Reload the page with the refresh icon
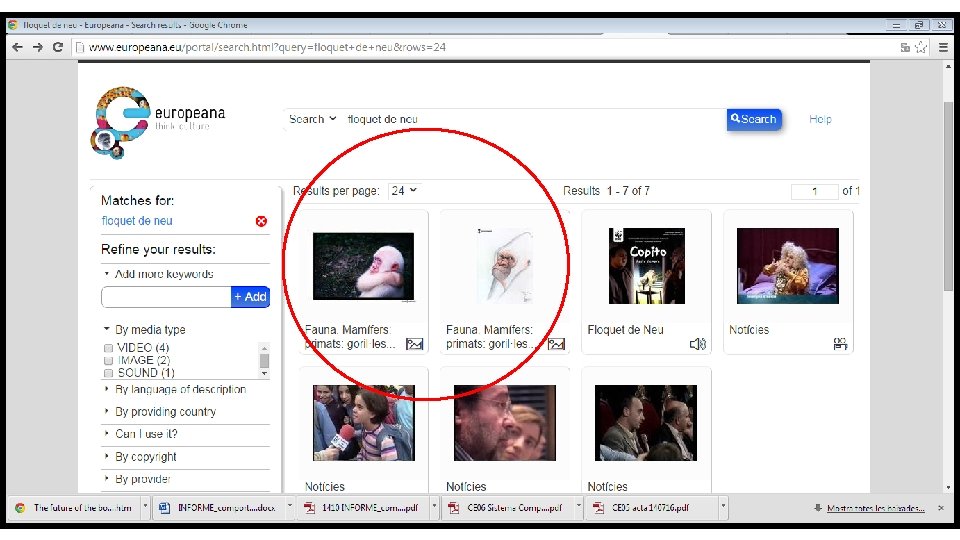Image resolution: width=960 pixels, height=540 pixels. coord(58,47)
